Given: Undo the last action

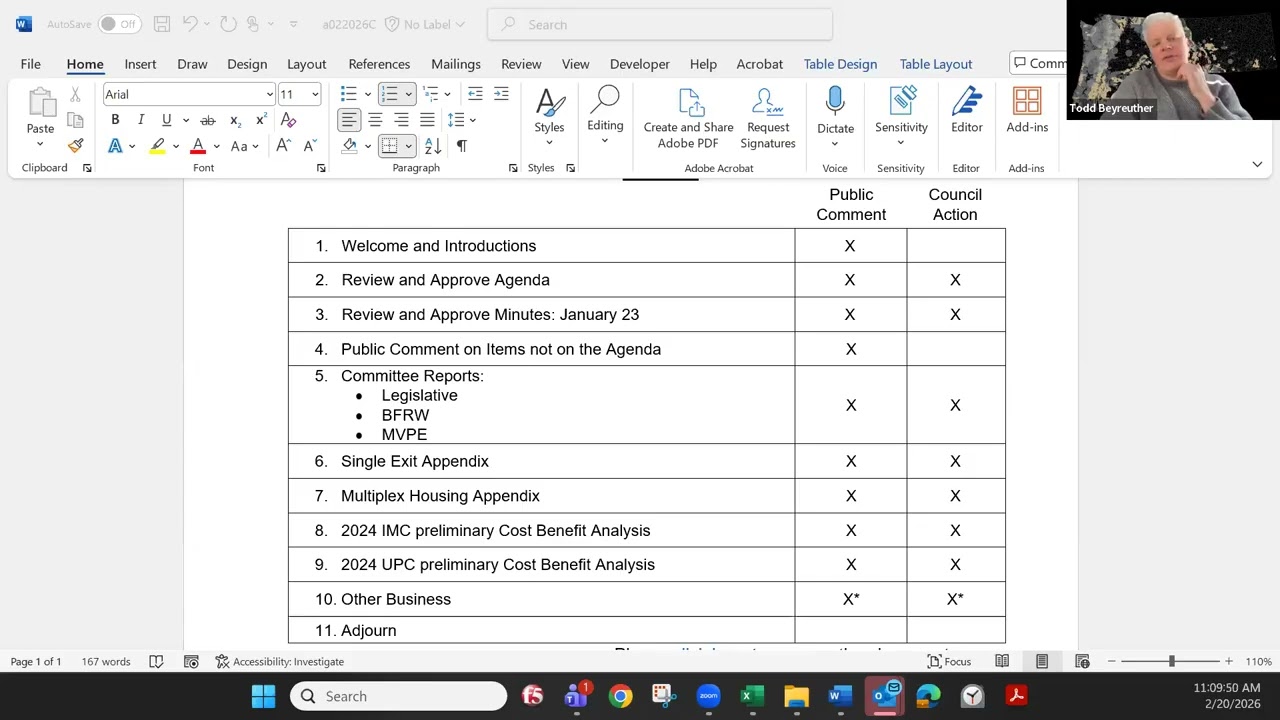Looking at the screenshot, I should pyautogui.click(x=190, y=24).
